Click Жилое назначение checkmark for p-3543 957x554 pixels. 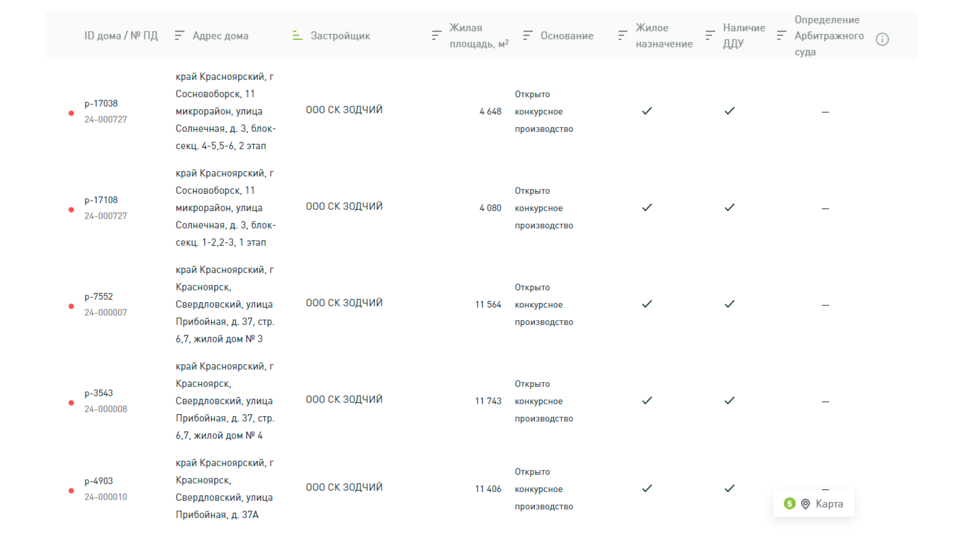tap(647, 400)
